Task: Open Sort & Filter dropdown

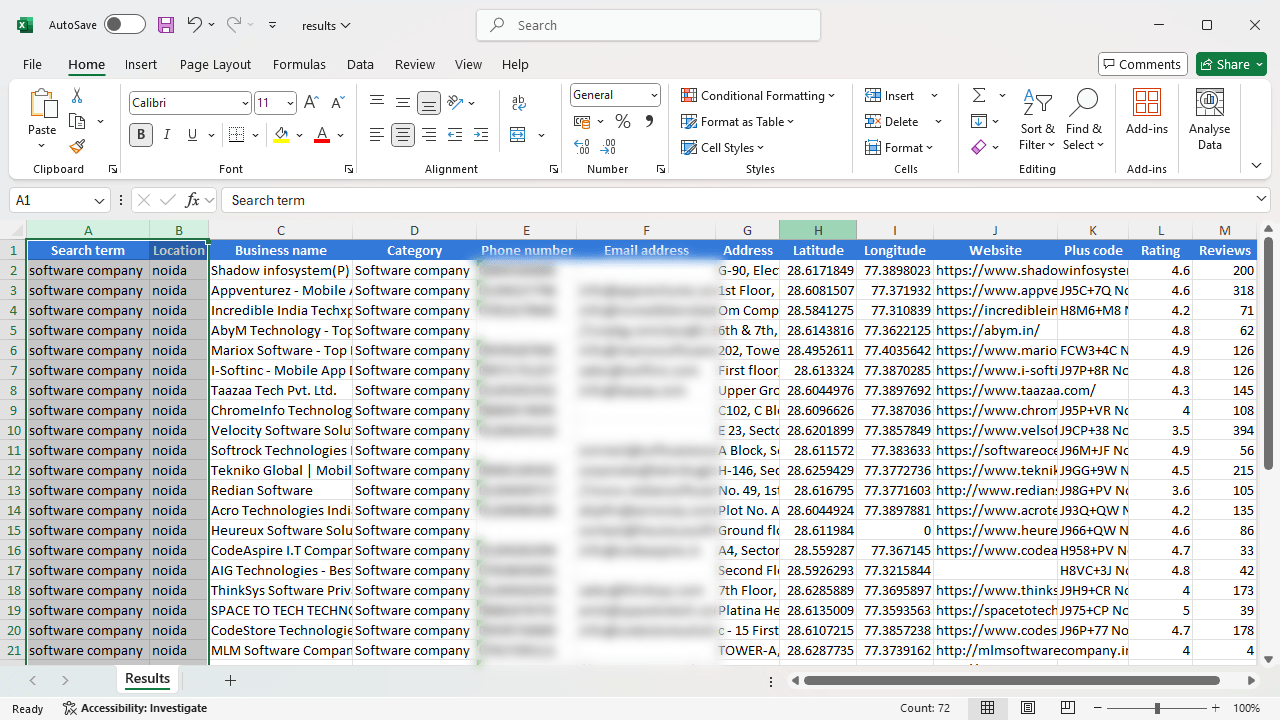Action: pyautogui.click(x=1037, y=120)
